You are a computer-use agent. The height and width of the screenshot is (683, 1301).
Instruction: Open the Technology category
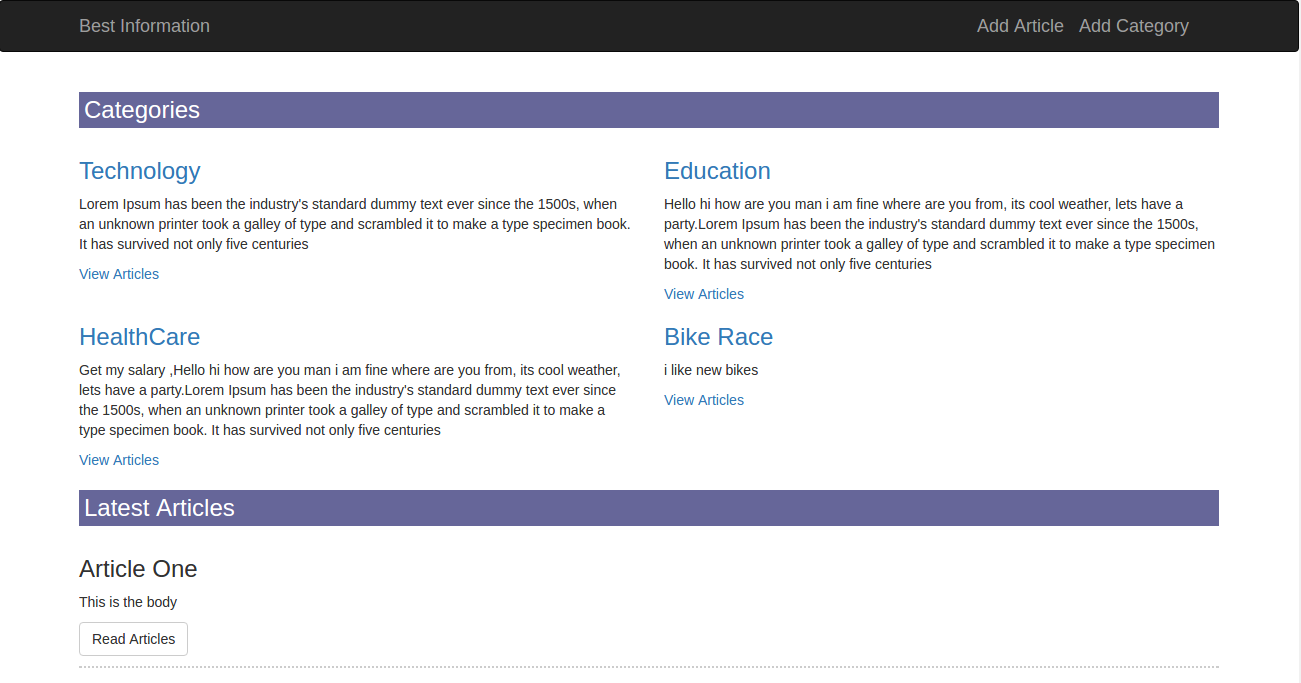[x=139, y=171]
